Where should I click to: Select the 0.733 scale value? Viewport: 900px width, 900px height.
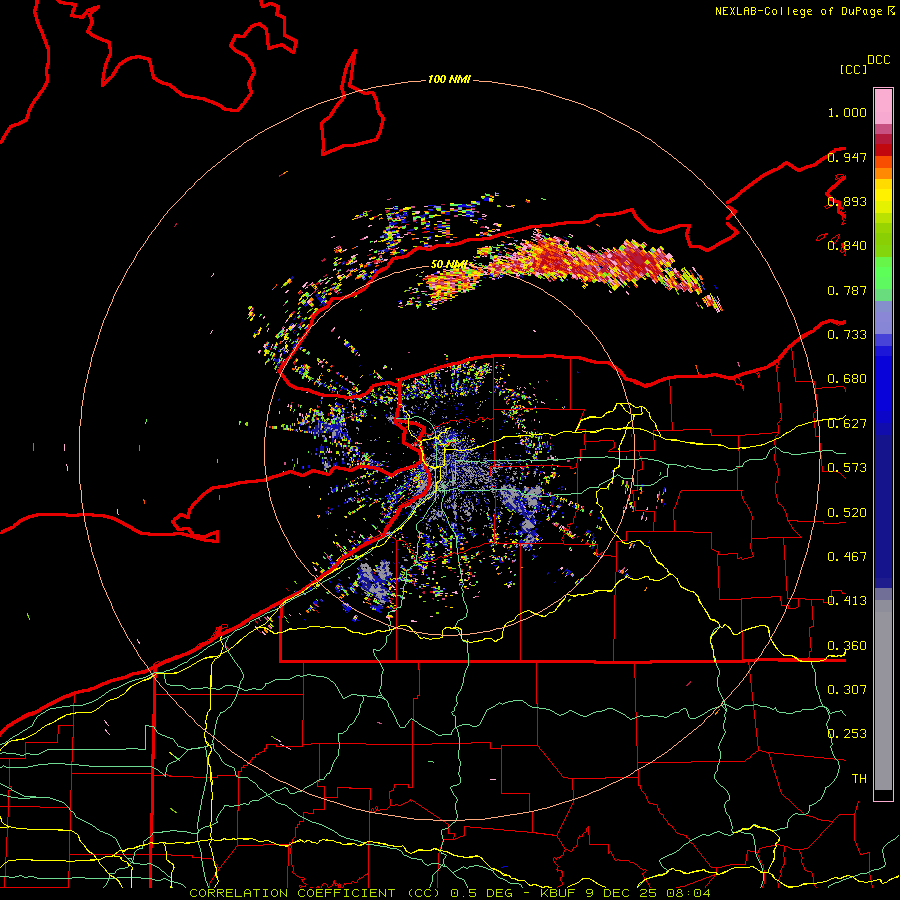pyautogui.click(x=847, y=335)
